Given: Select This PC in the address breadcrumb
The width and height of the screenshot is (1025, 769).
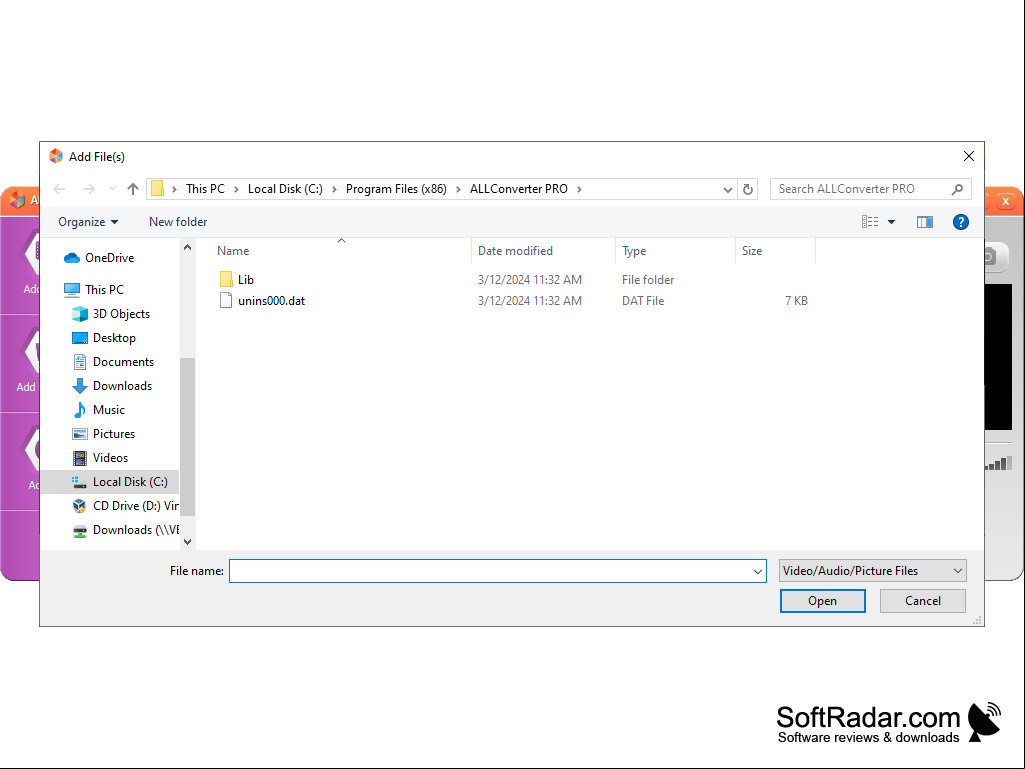Looking at the screenshot, I should coord(205,189).
